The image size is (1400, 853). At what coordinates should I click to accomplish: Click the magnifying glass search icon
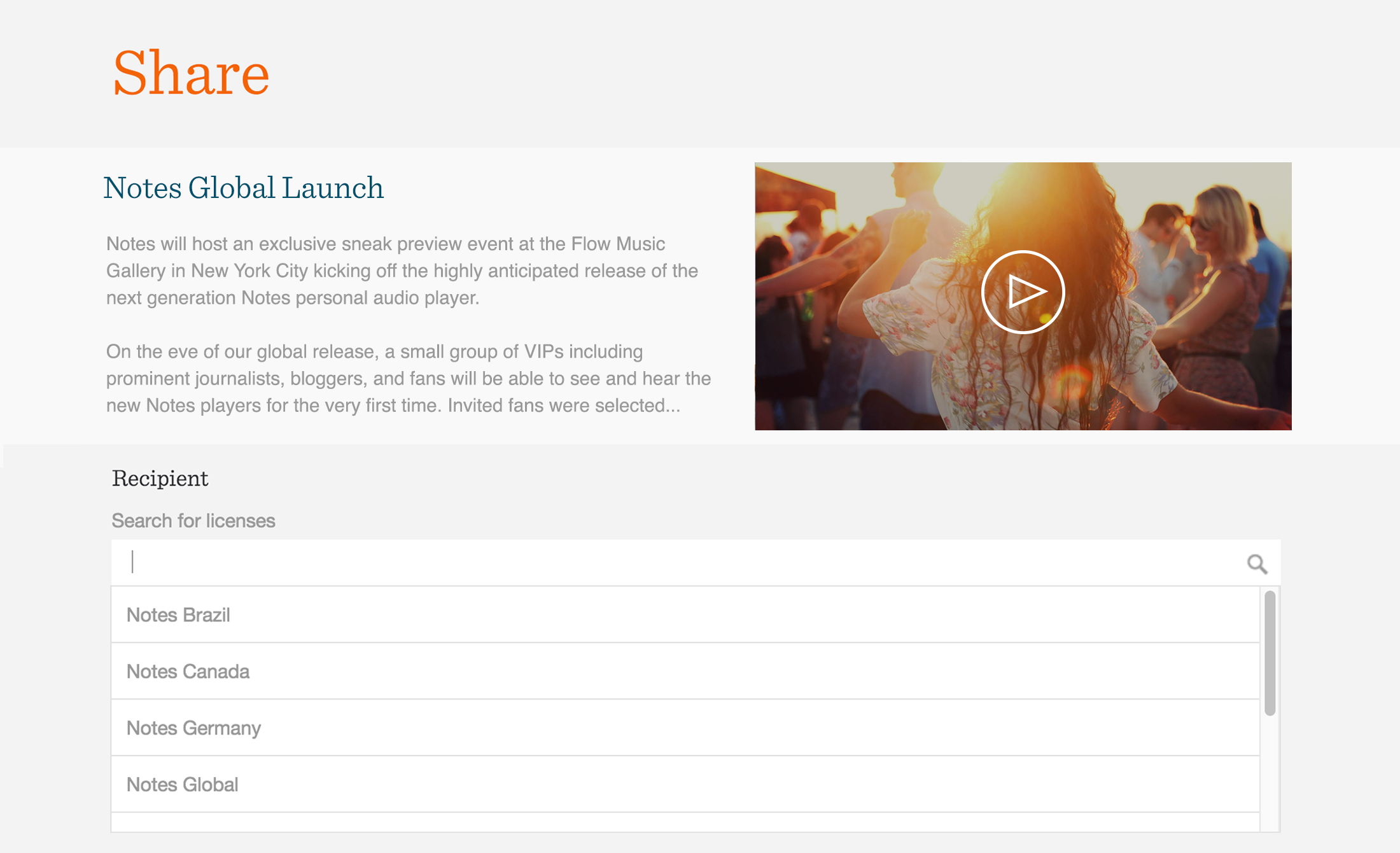click(x=1257, y=563)
